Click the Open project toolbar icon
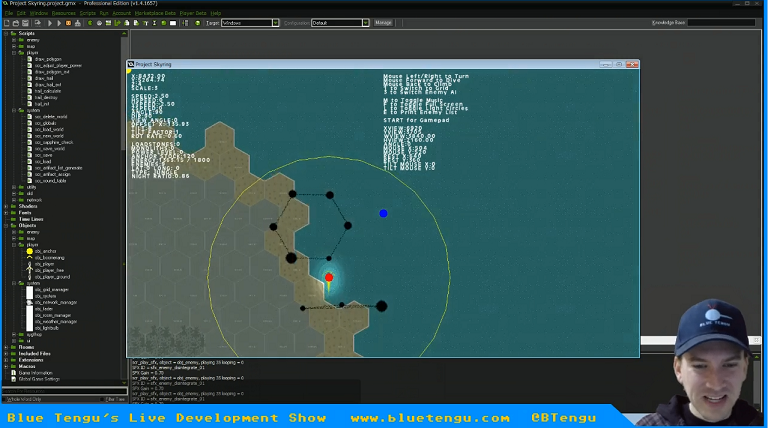Image resolution: width=768 pixels, height=428 pixels. point(16,23)
